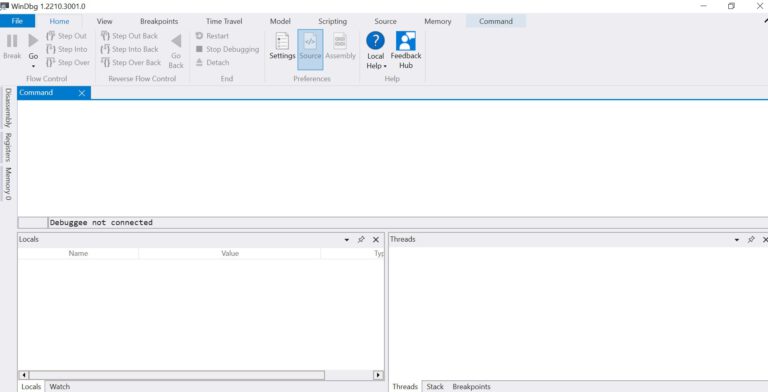Click the Locals horizontal scrollbar thumb

177,375
